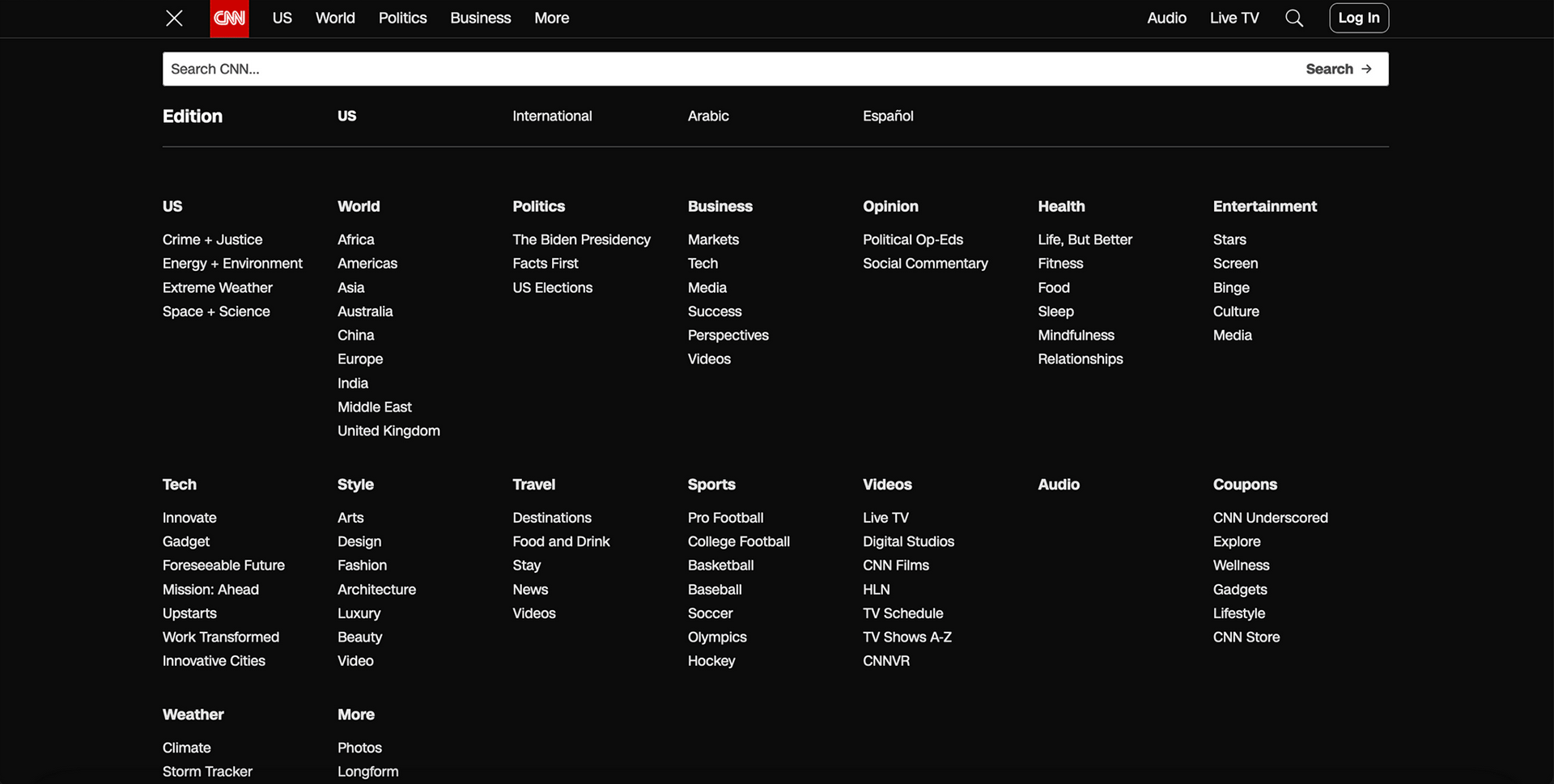Click the Log In button

click(x=1359, y=18)
